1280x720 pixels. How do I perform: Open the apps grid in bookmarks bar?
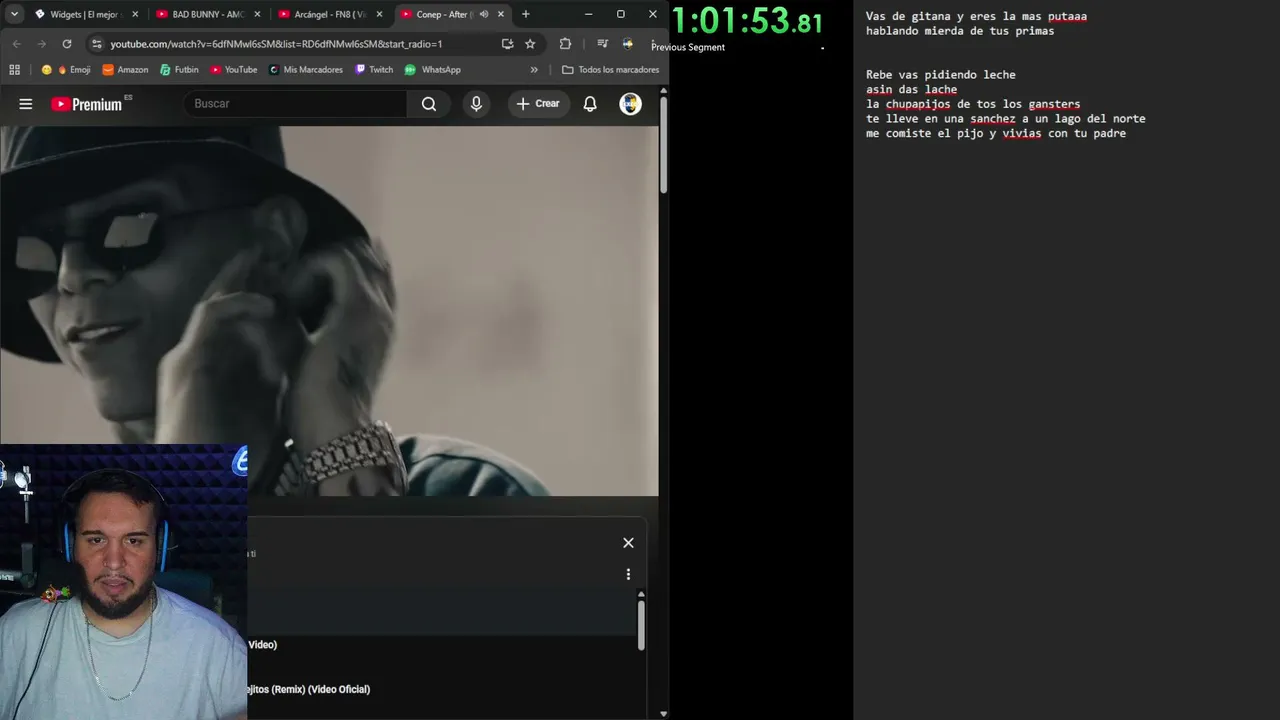pyautogui.click(x=14, y=70)
